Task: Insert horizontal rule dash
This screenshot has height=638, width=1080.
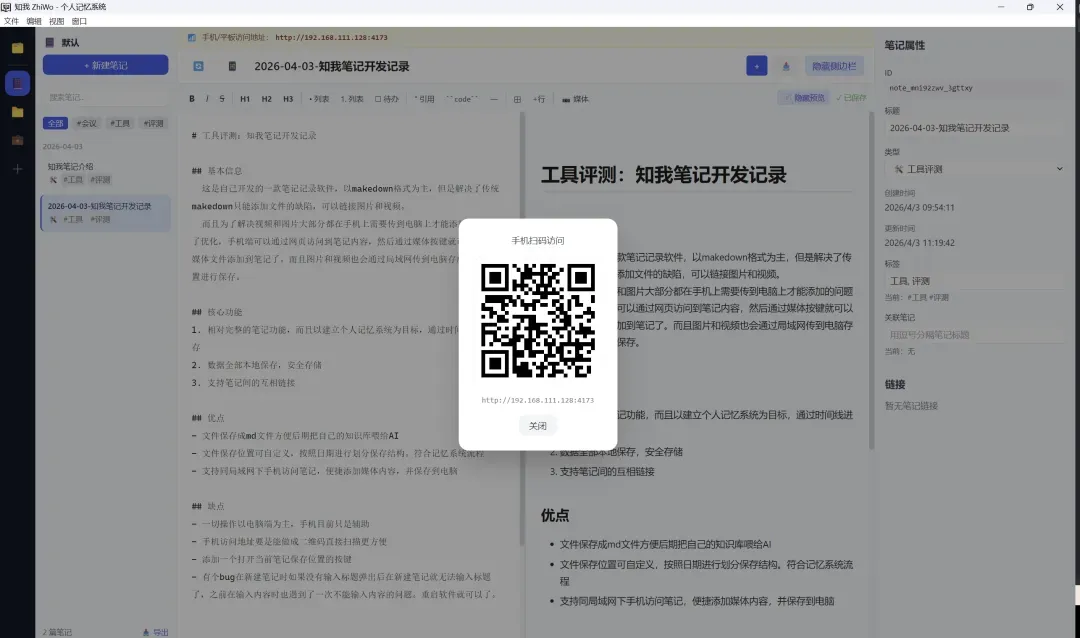Action: pos(494,99)
